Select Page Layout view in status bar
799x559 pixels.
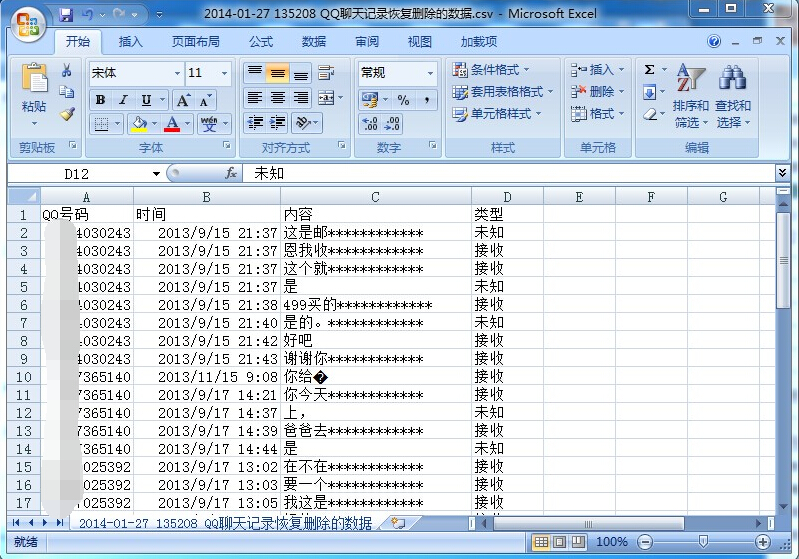559,542
